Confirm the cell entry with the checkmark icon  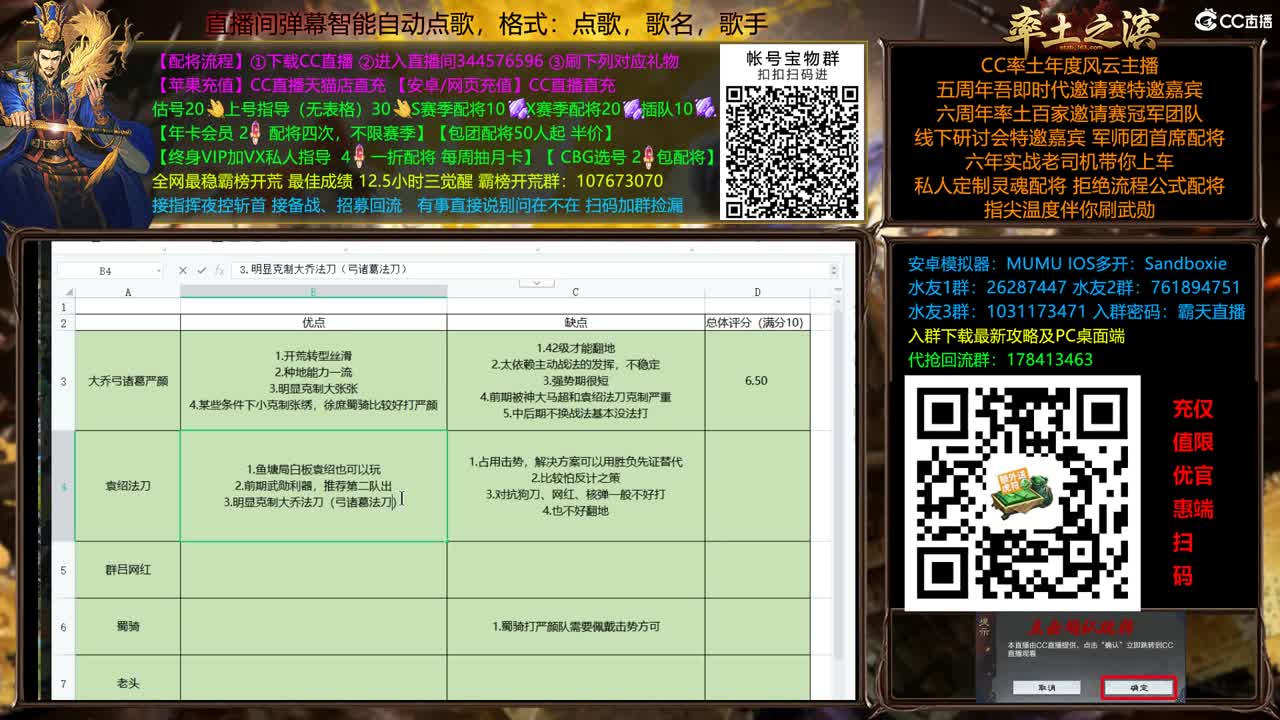[201, 270]
